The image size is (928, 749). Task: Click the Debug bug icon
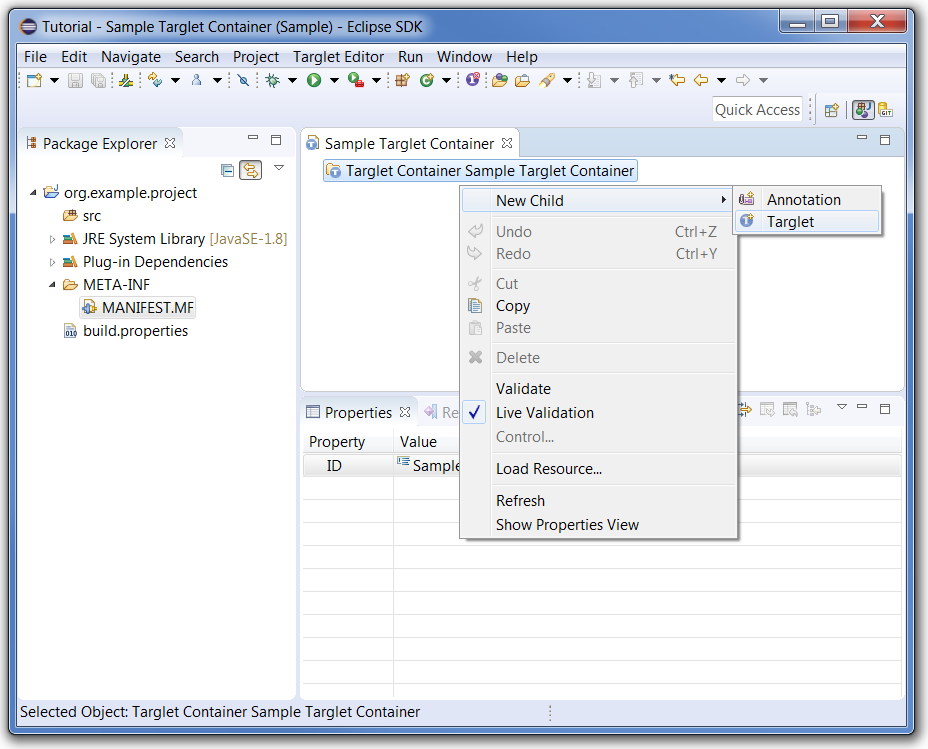[272, 80]
